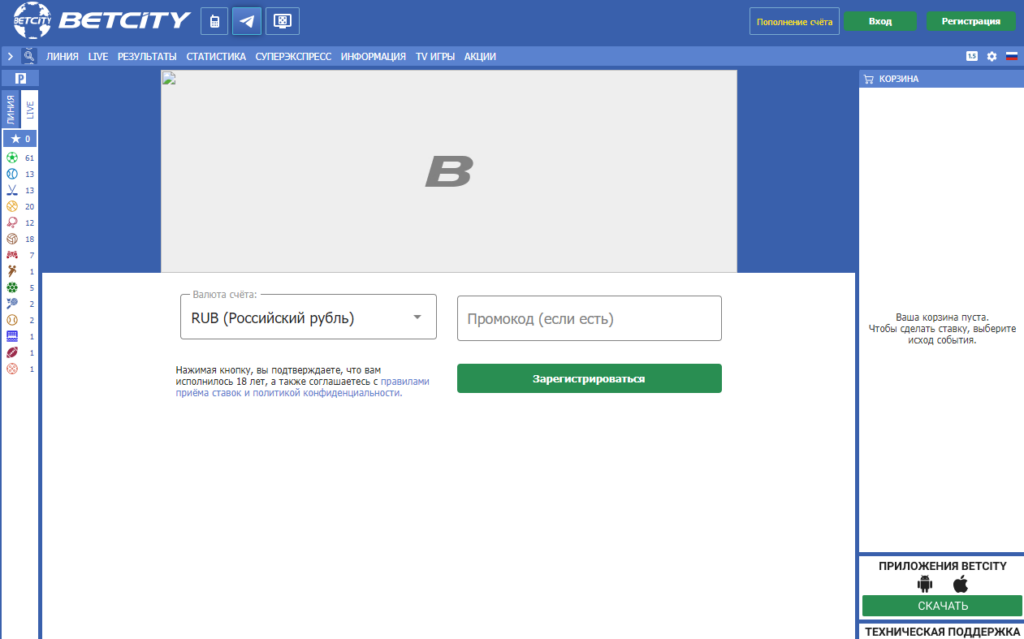
Task: Open ЛИНИЯ in top navigation
Action: 62,57
